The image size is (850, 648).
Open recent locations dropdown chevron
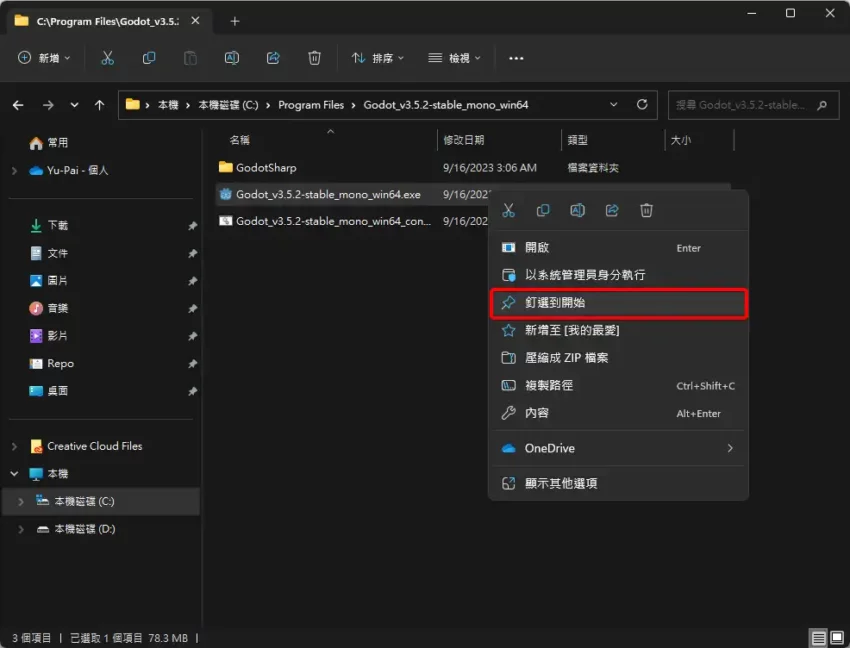(74, 105)
